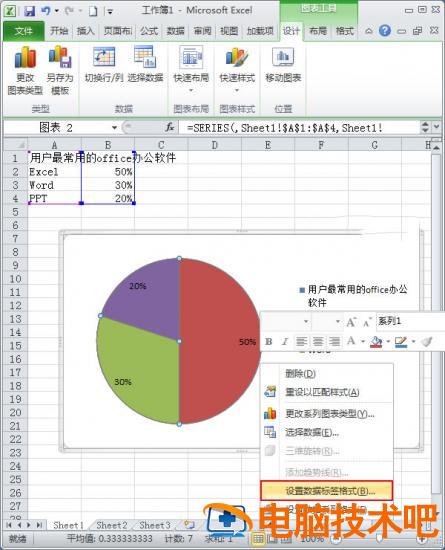Open the font name dropdown in mini toolbar
The height and width of the screenshot is (550, 445).
coord(306,321)
